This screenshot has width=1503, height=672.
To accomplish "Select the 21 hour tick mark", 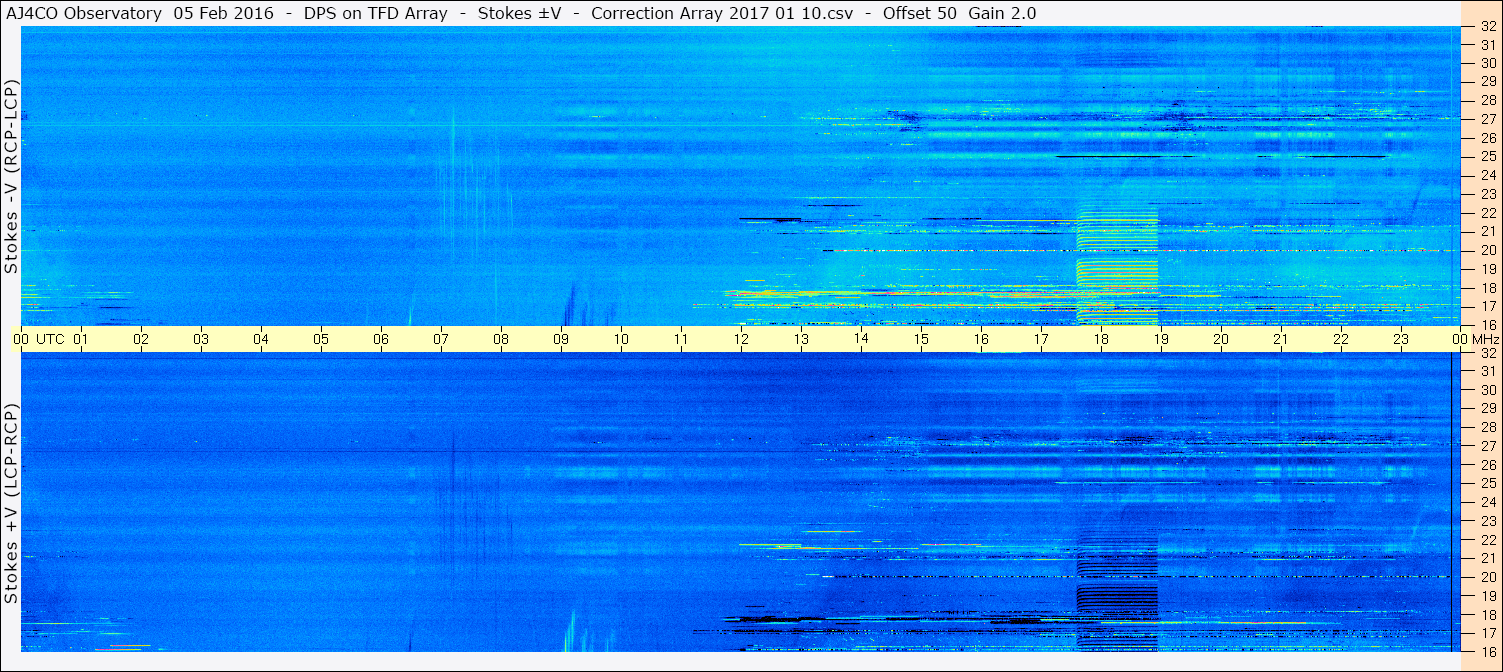I will [x=1281, y=340].
